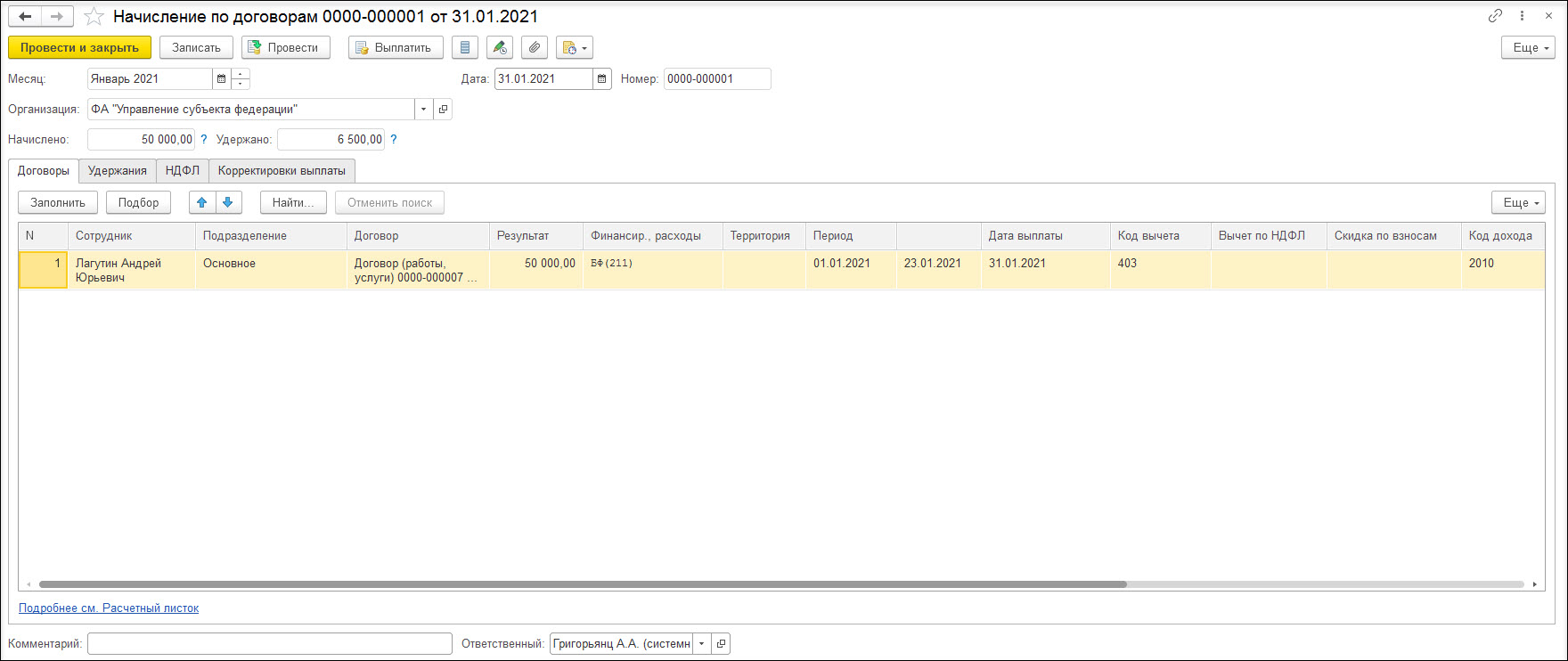Select the Договор (работы, услуги) 0000-000007 cell

418,270
